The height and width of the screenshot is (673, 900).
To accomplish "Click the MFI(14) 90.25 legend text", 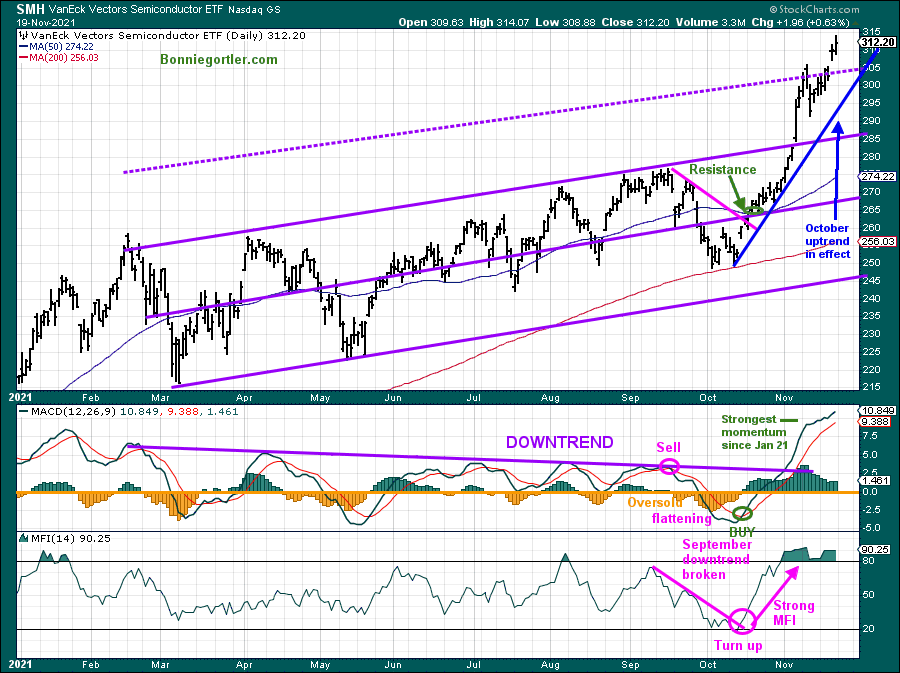I will point(71,538).
